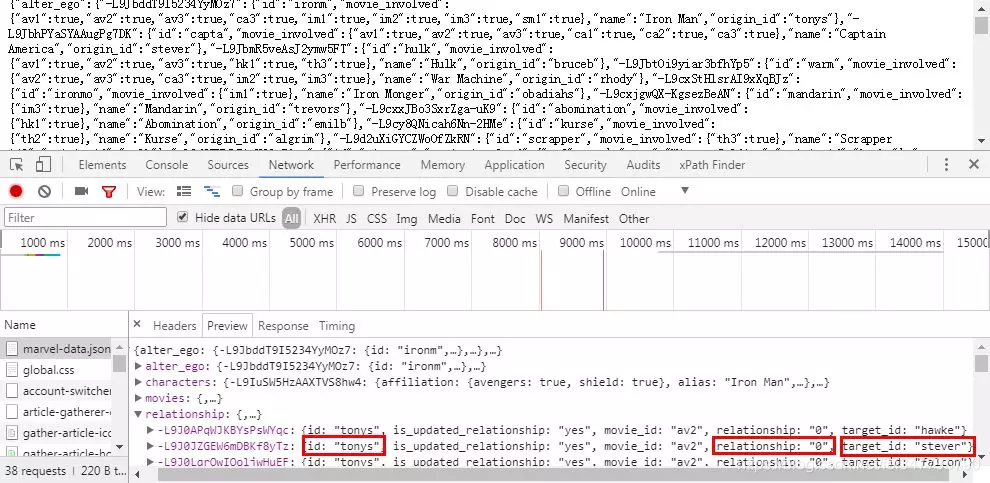Click icon beside gather-article-icc request
The image size is (990, 483).
[x=12, y=433]
